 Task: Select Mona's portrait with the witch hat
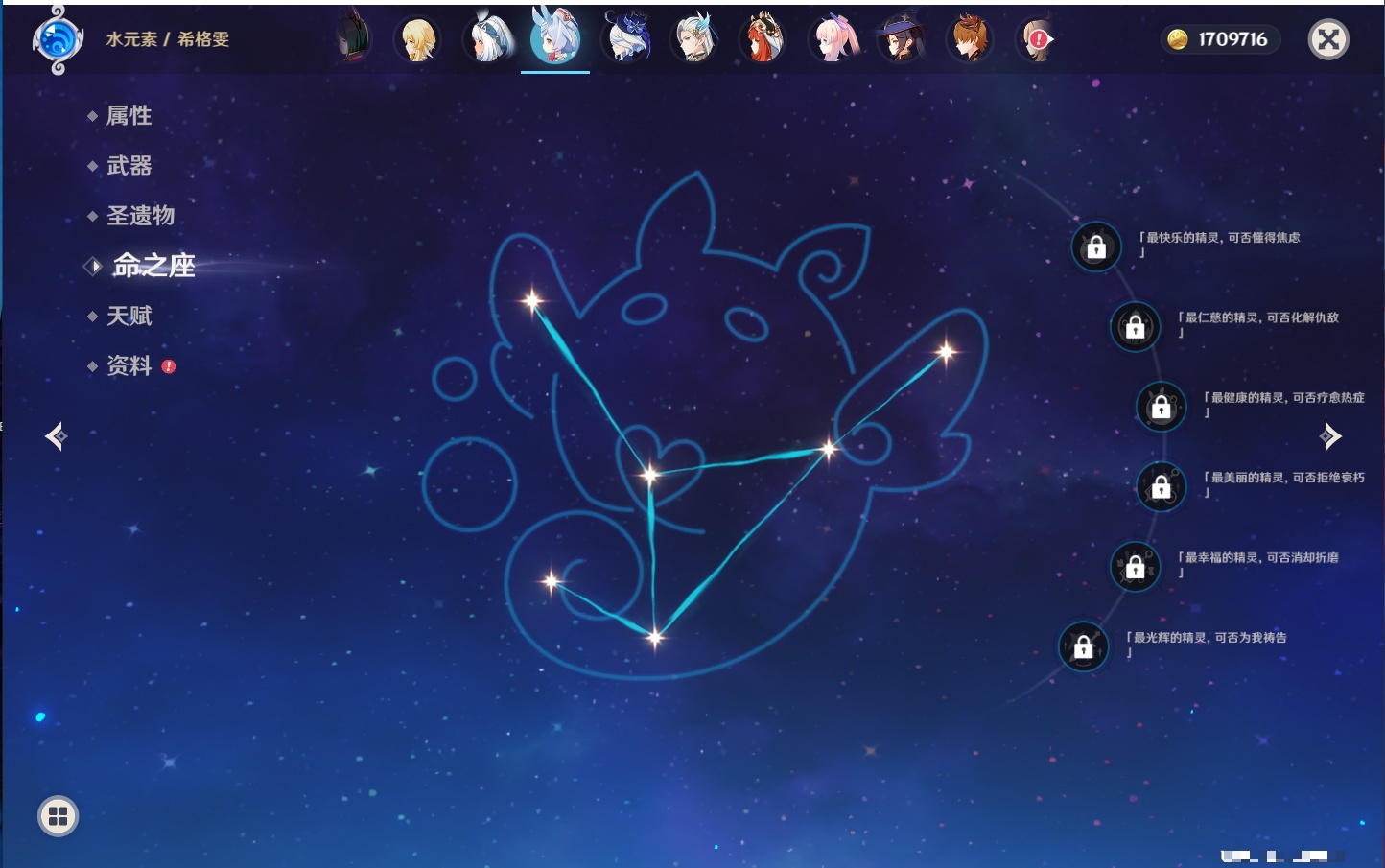[901, 40]
